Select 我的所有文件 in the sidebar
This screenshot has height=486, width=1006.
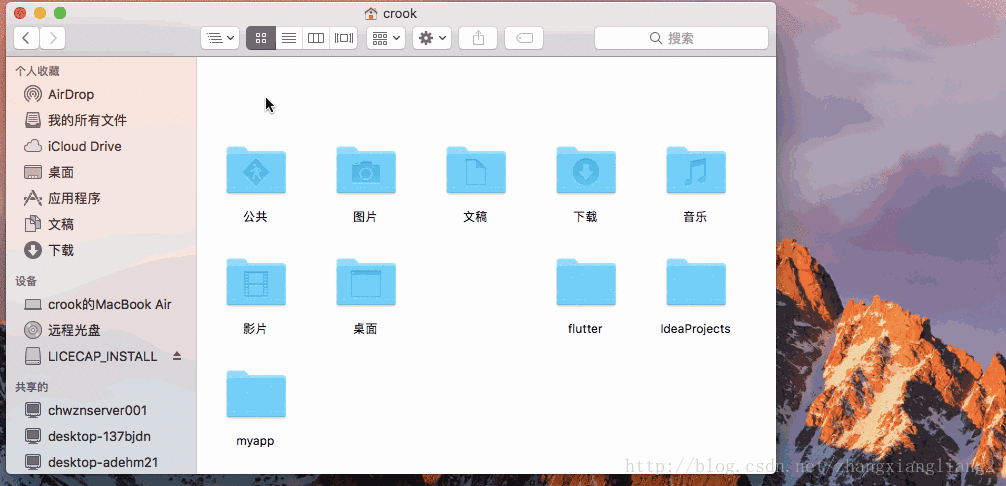click(86, 120)
